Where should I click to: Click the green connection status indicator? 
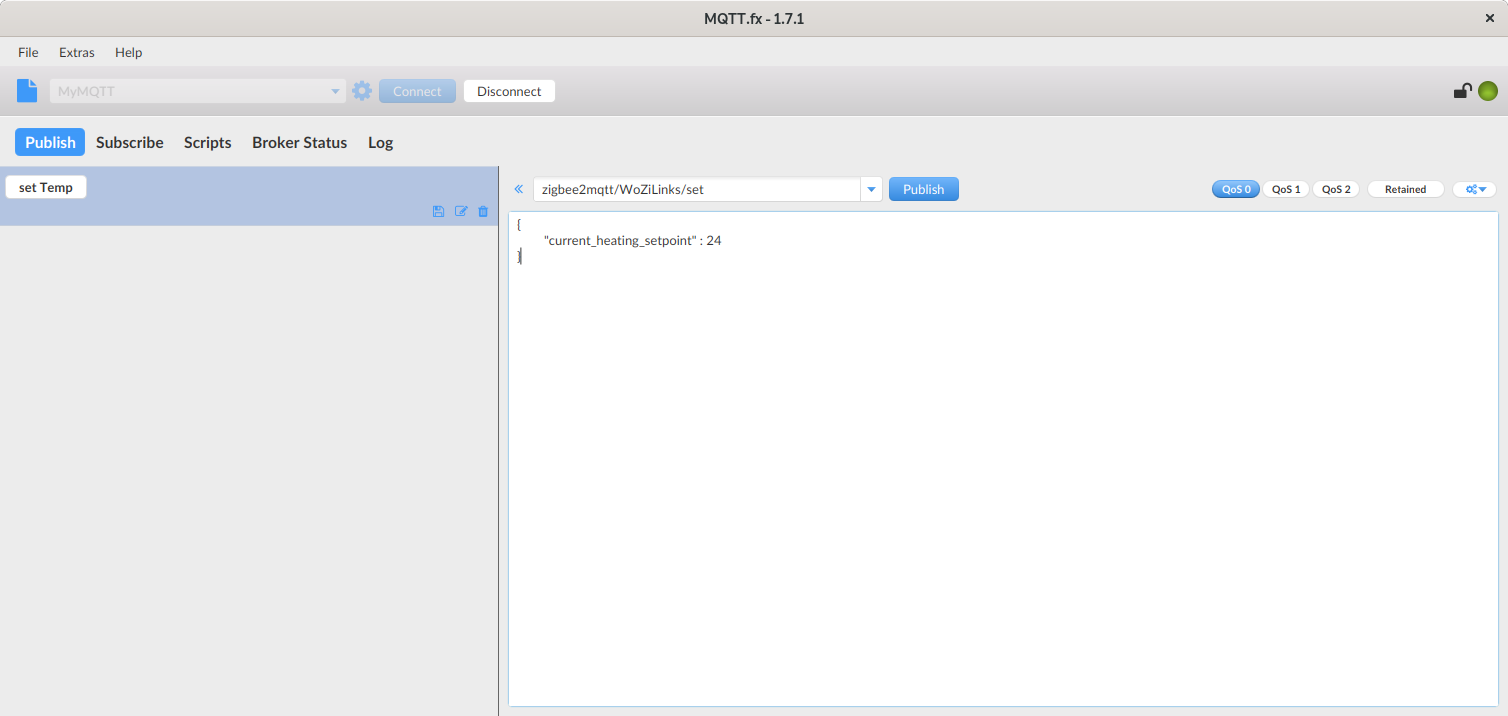(x=1488, y=91)
